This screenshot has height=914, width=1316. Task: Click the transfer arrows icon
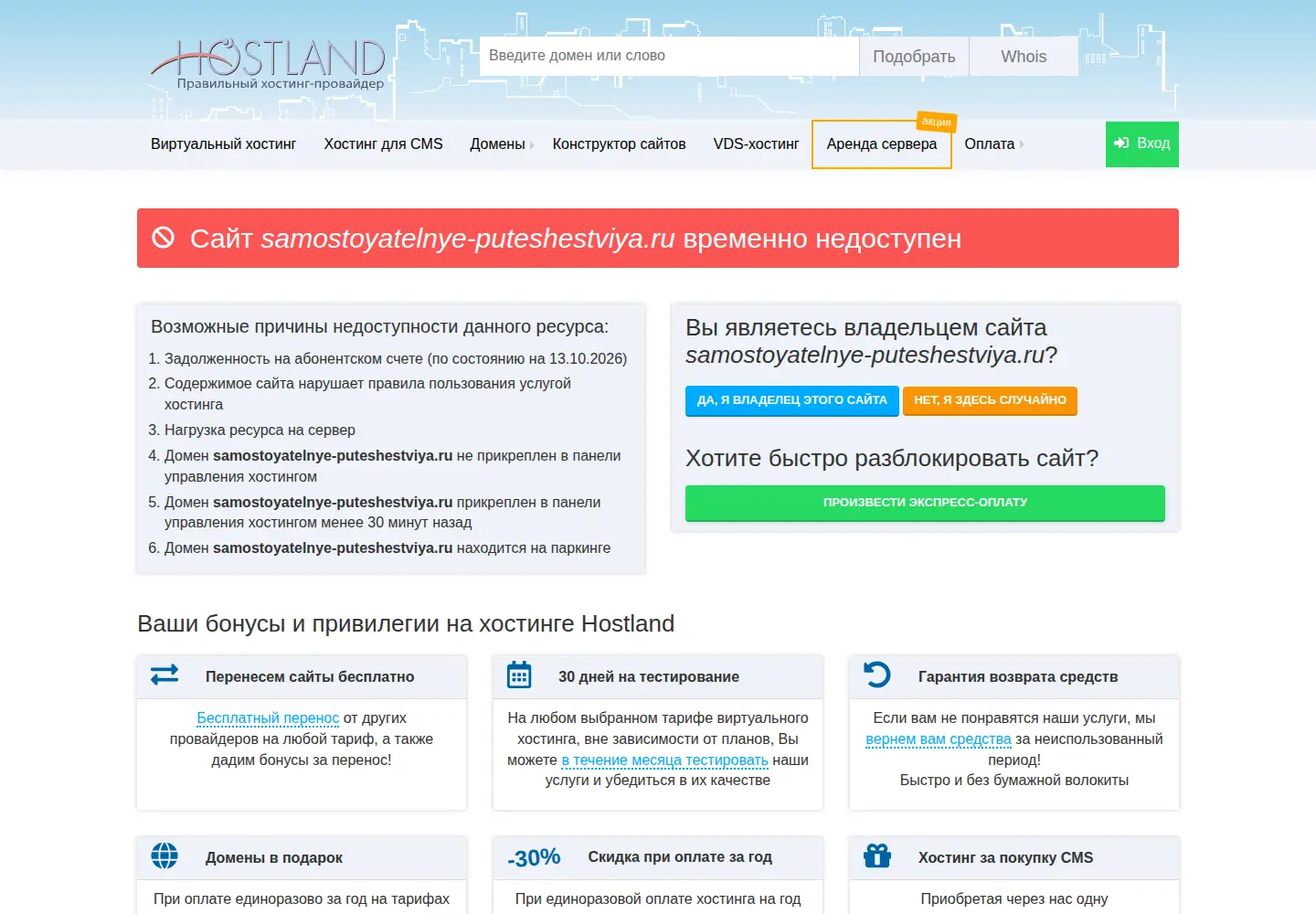(164, 675)
